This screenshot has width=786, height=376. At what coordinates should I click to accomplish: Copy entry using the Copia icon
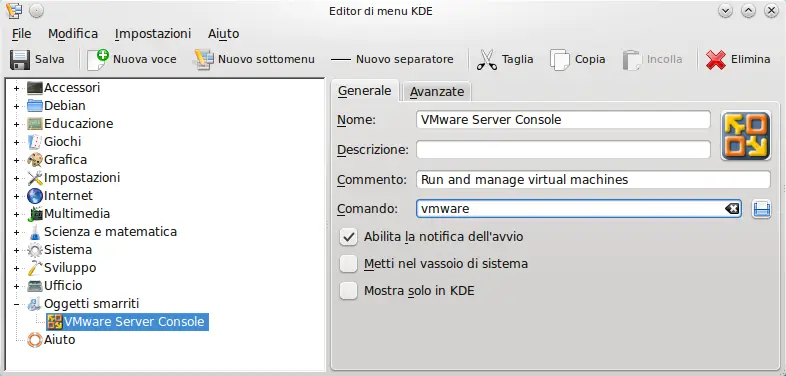pos(560,60)
